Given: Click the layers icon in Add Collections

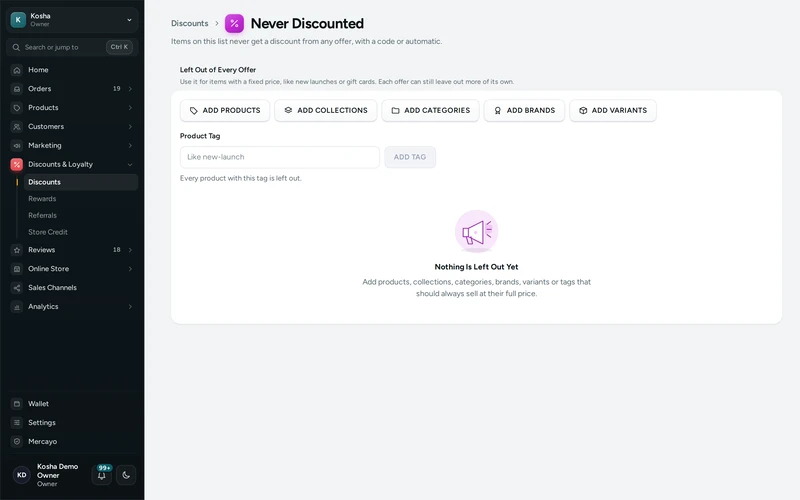Looking at the screenshot, I should pos(288,110).
